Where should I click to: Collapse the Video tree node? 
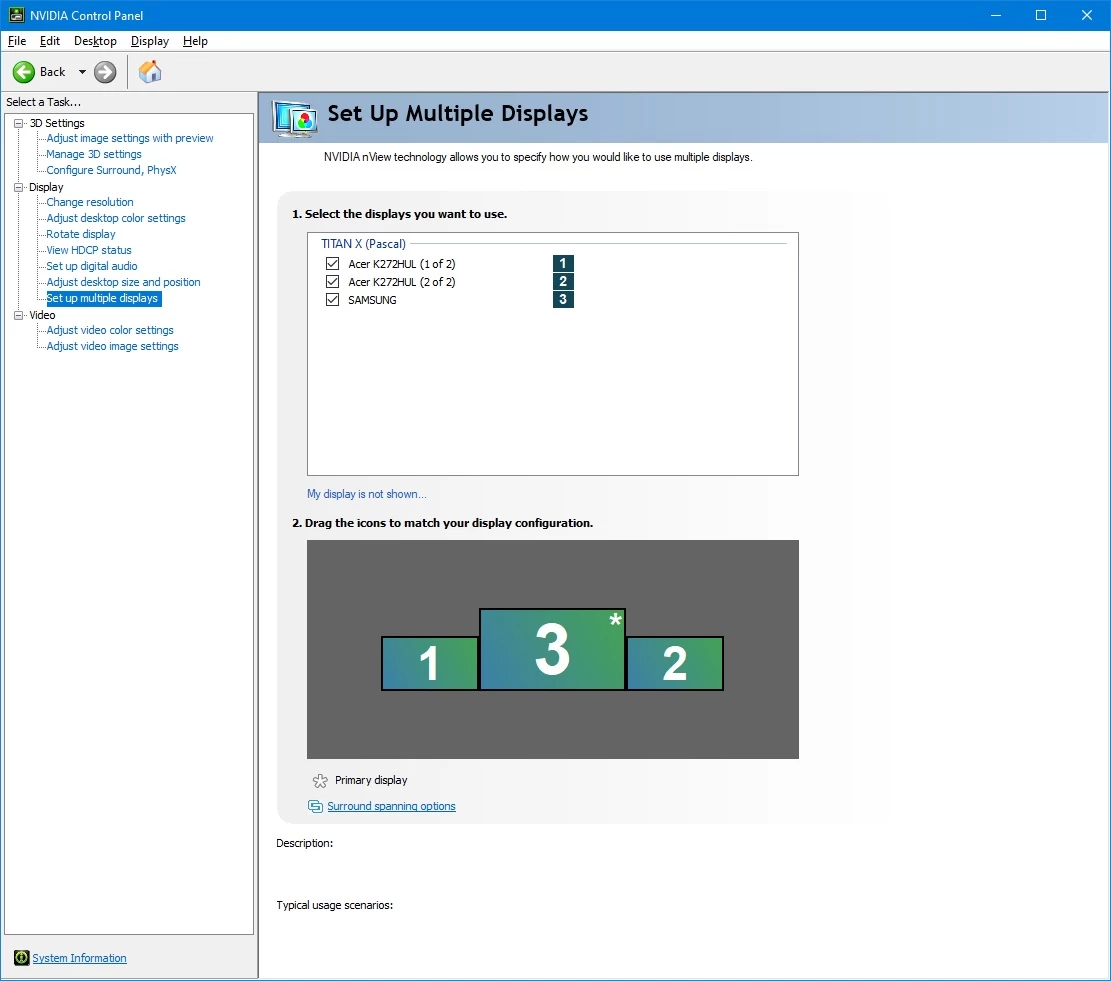(x=19, y=315)
